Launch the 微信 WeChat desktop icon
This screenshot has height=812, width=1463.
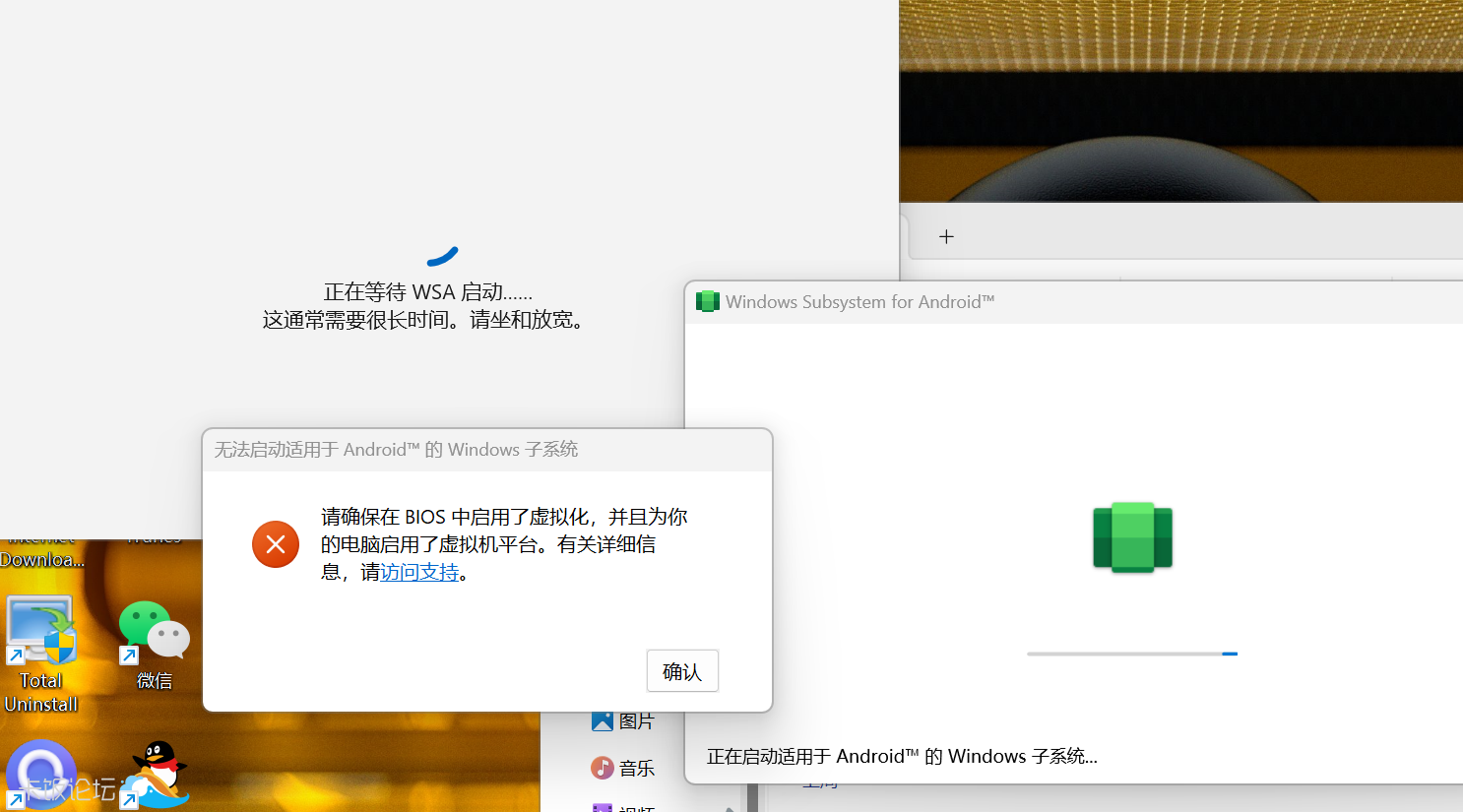point(154,645)
